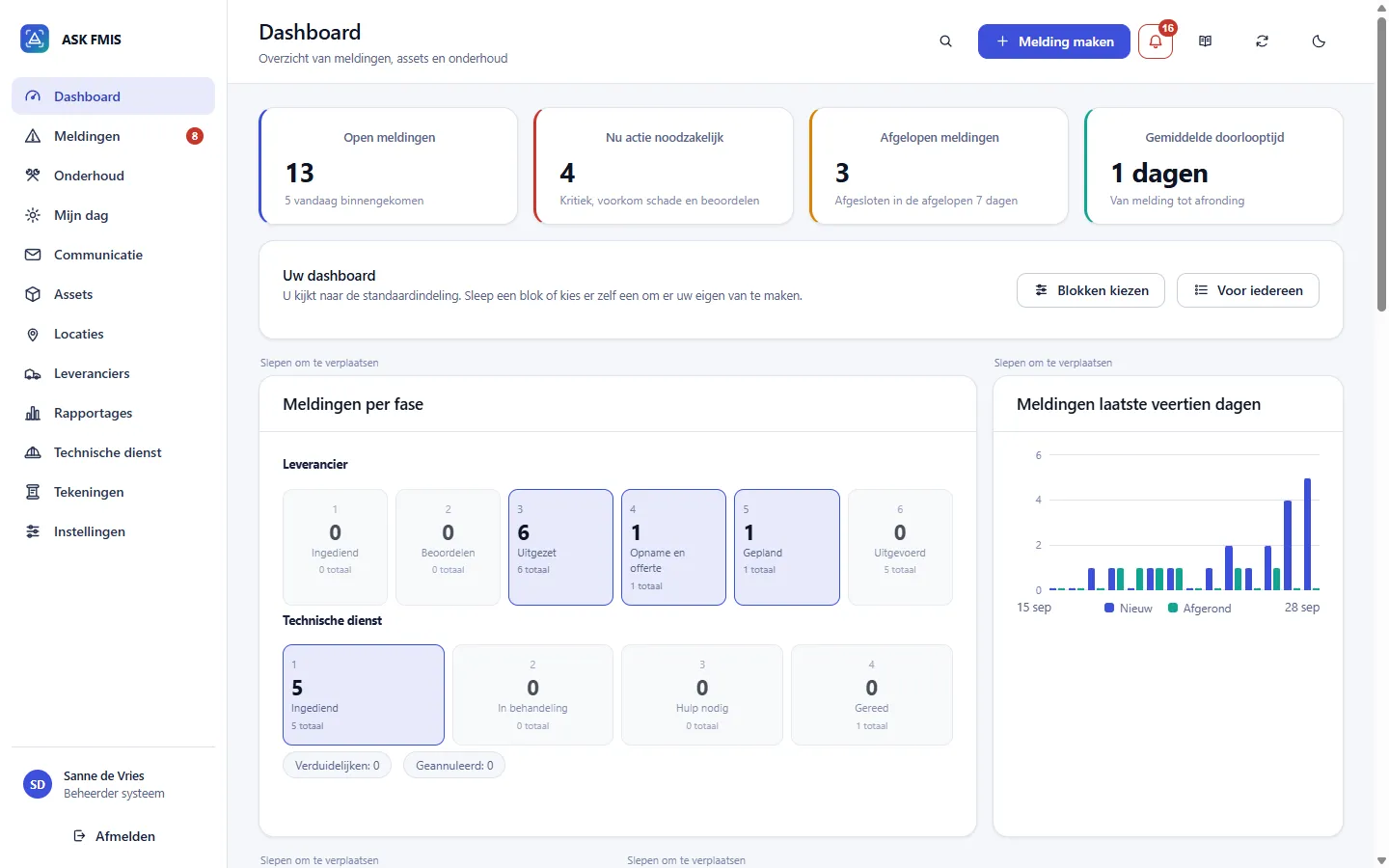Select Technische dienst Ingediend tile
Screen dimensions: 1389x868
tap(364, 694)
